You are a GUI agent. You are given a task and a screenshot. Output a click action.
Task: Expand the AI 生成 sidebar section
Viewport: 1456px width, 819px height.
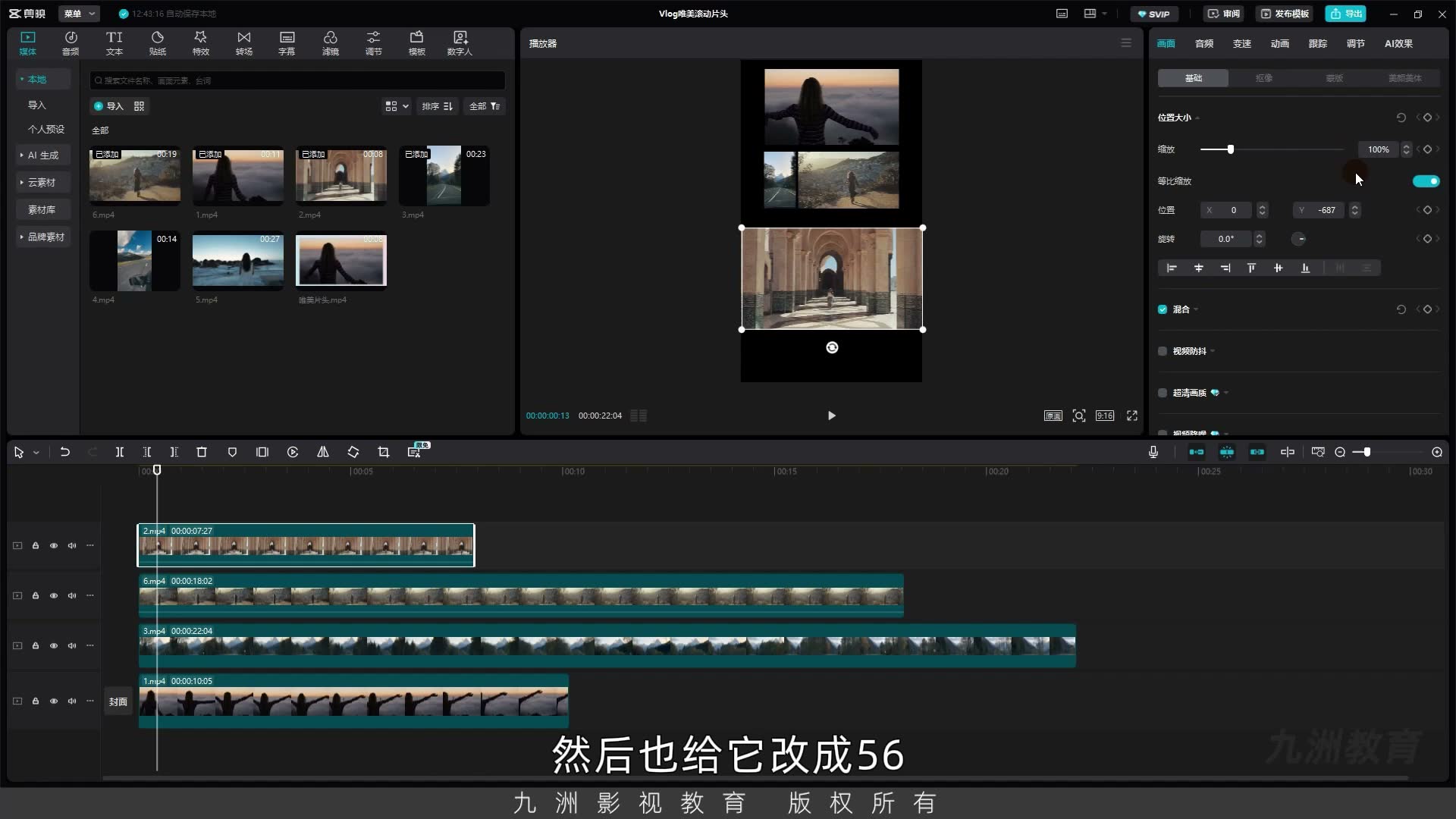tap(43, 155)
